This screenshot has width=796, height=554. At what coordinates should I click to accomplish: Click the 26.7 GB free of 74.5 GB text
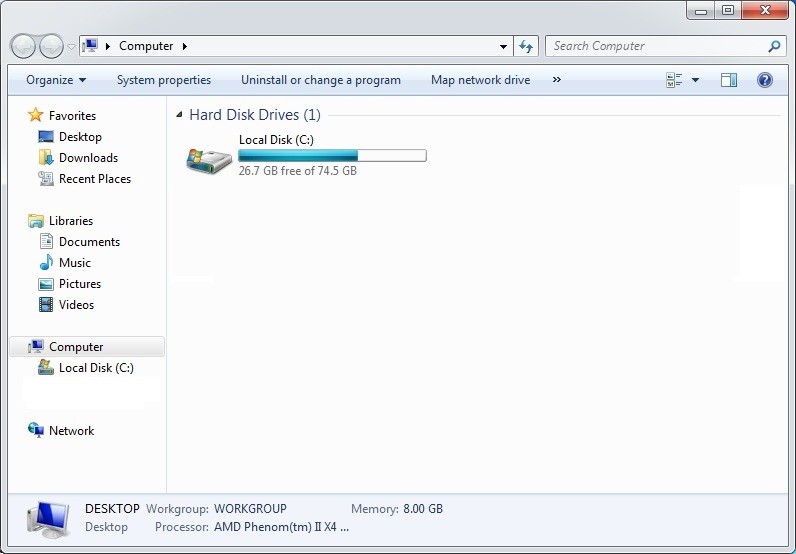coord(297,171)
